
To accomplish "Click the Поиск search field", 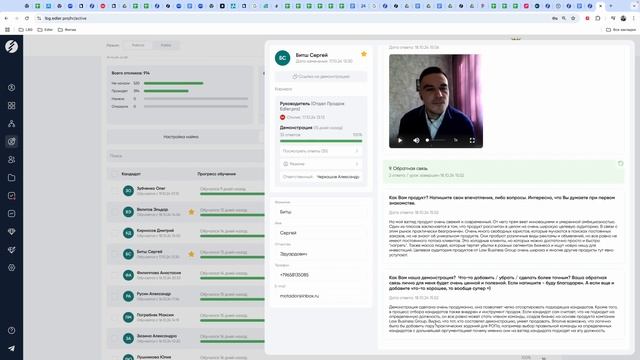I will coord(186,156).
